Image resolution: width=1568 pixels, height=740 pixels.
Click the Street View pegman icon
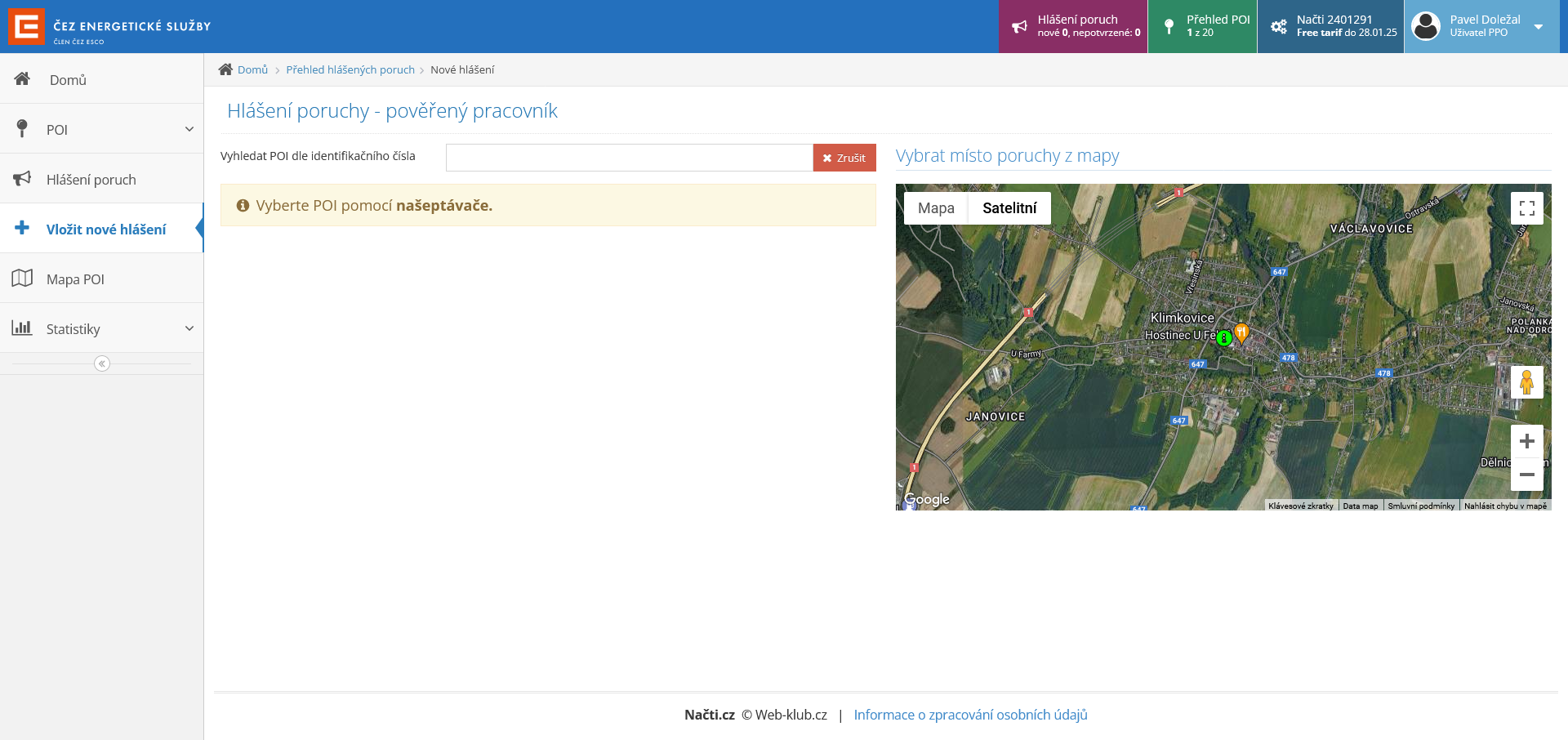tap(1526, 382)
